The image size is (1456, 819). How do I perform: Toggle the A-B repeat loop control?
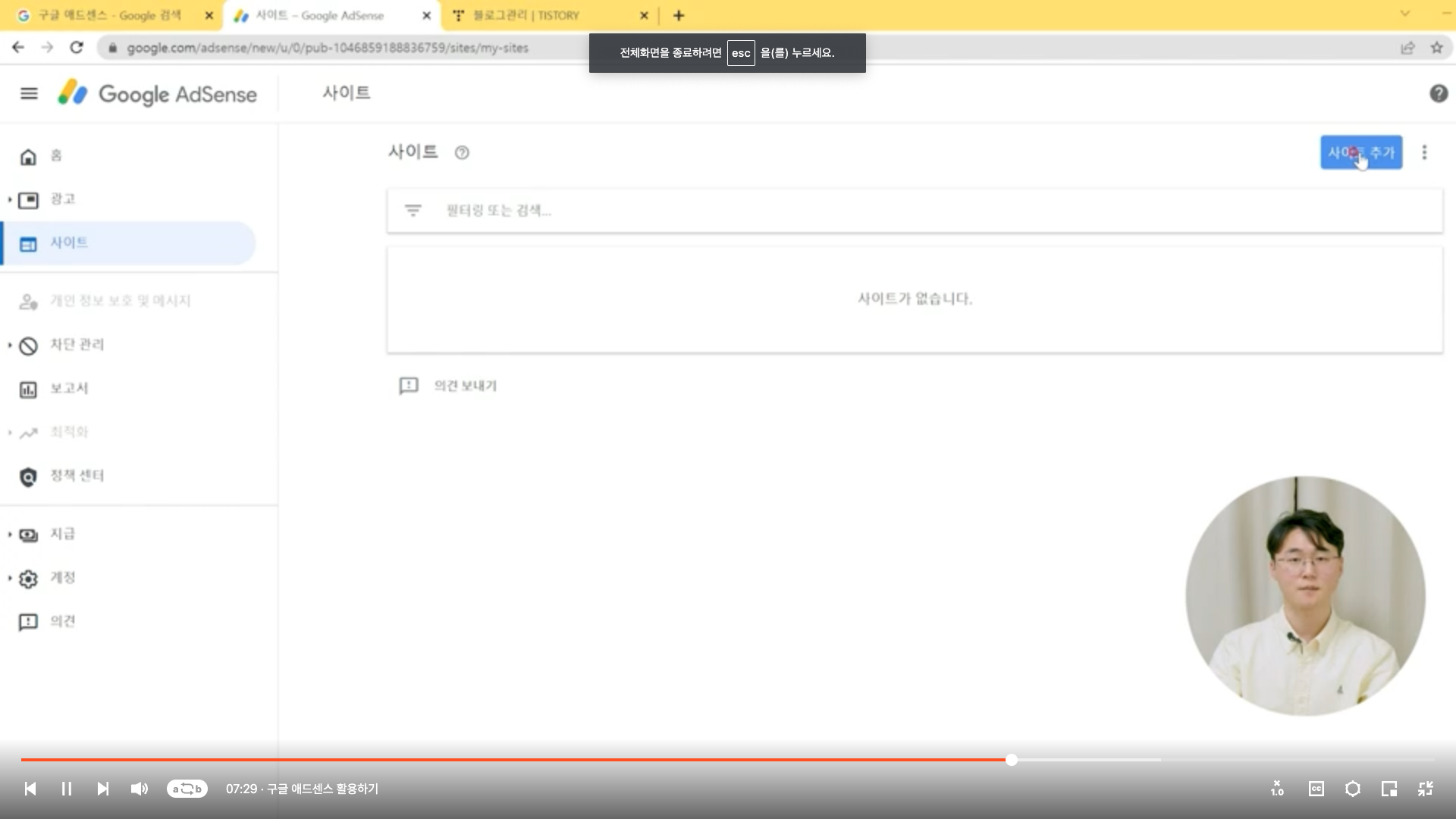(x=187, y=789)
